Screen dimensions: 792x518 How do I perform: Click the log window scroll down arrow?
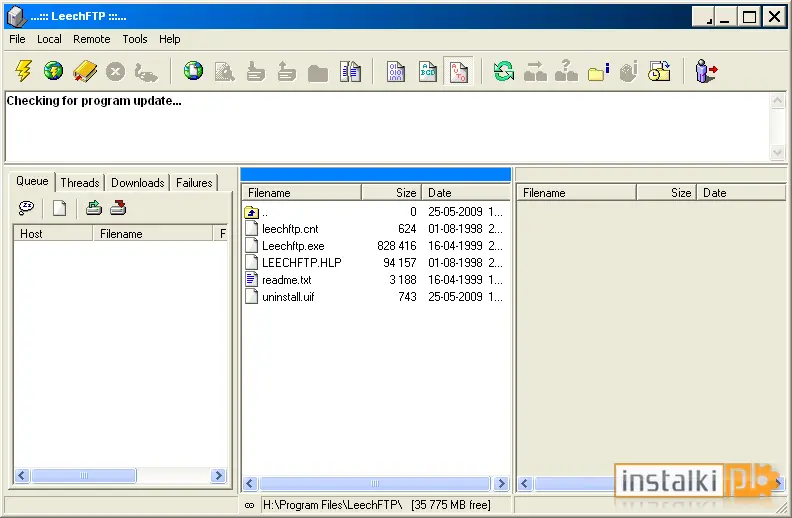point(778,152)
